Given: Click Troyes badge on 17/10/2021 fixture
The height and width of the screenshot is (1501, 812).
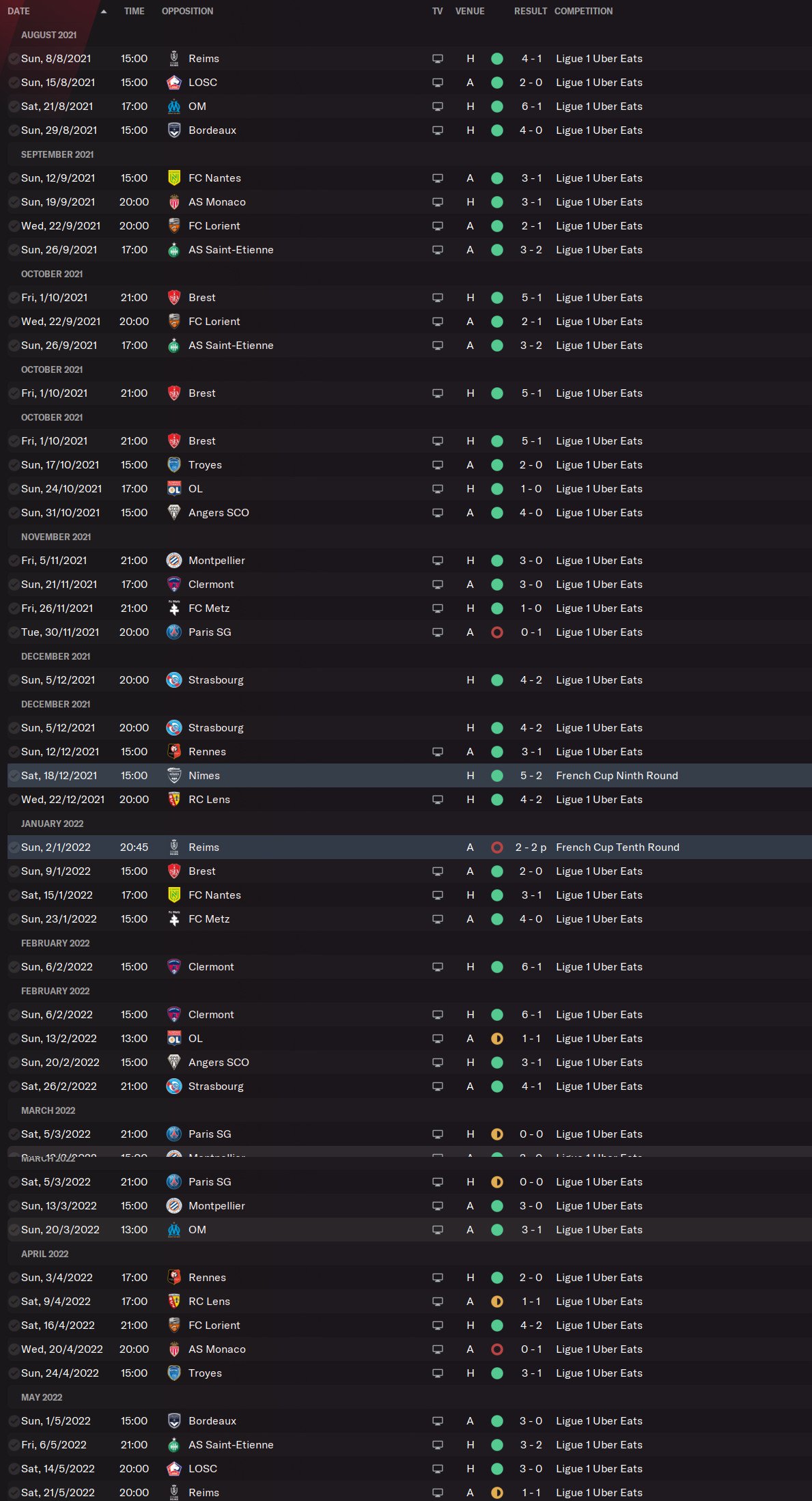Looking at the screenshot, I should coord(174,465).
